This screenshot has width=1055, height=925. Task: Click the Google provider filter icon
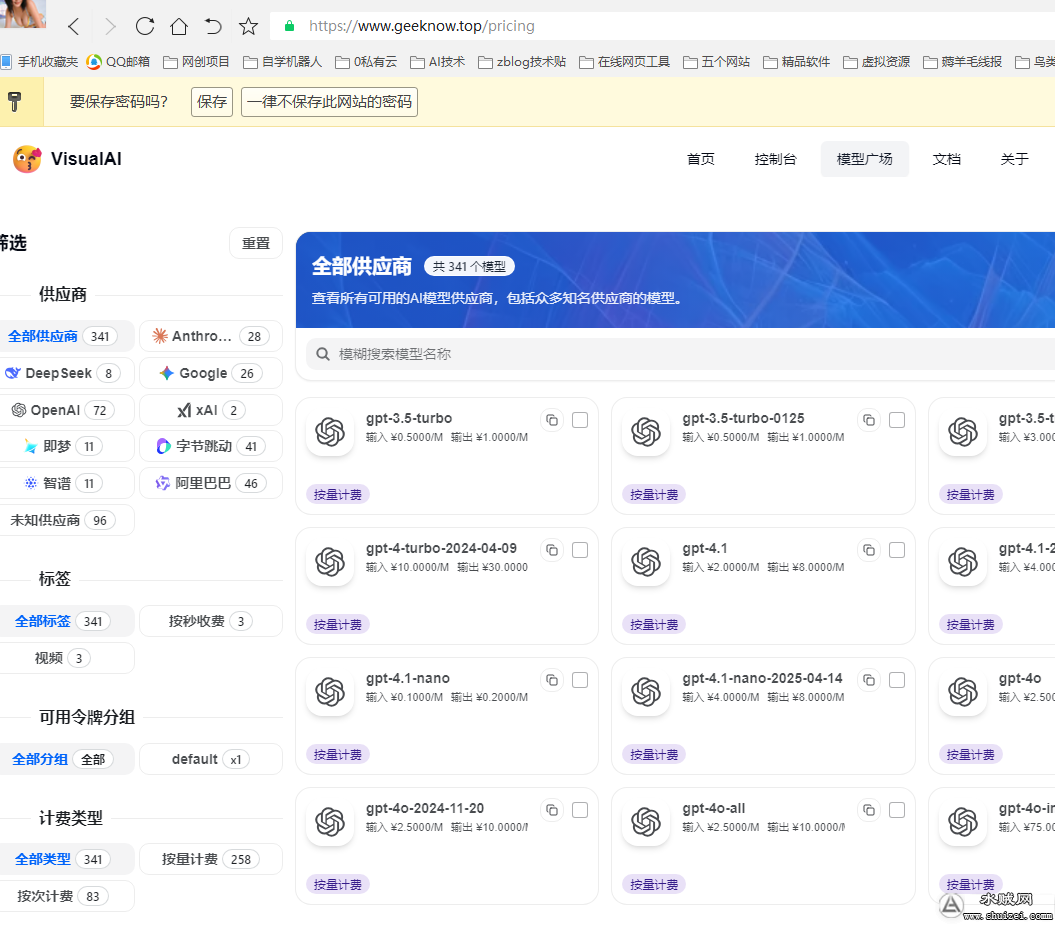pyautogui.click(x=166, y=373)
